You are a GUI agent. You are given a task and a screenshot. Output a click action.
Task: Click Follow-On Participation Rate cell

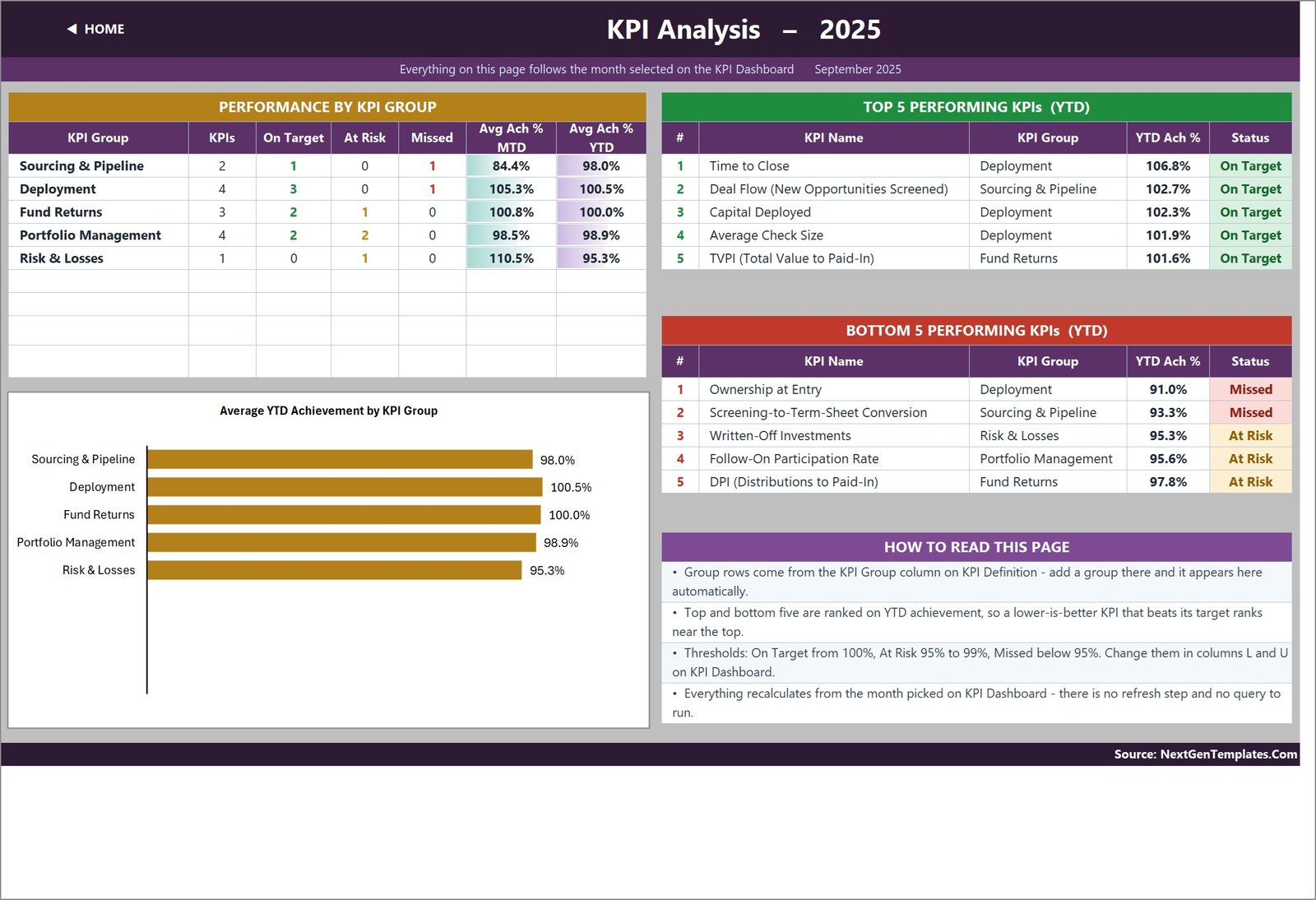click(x=834, y=459)
